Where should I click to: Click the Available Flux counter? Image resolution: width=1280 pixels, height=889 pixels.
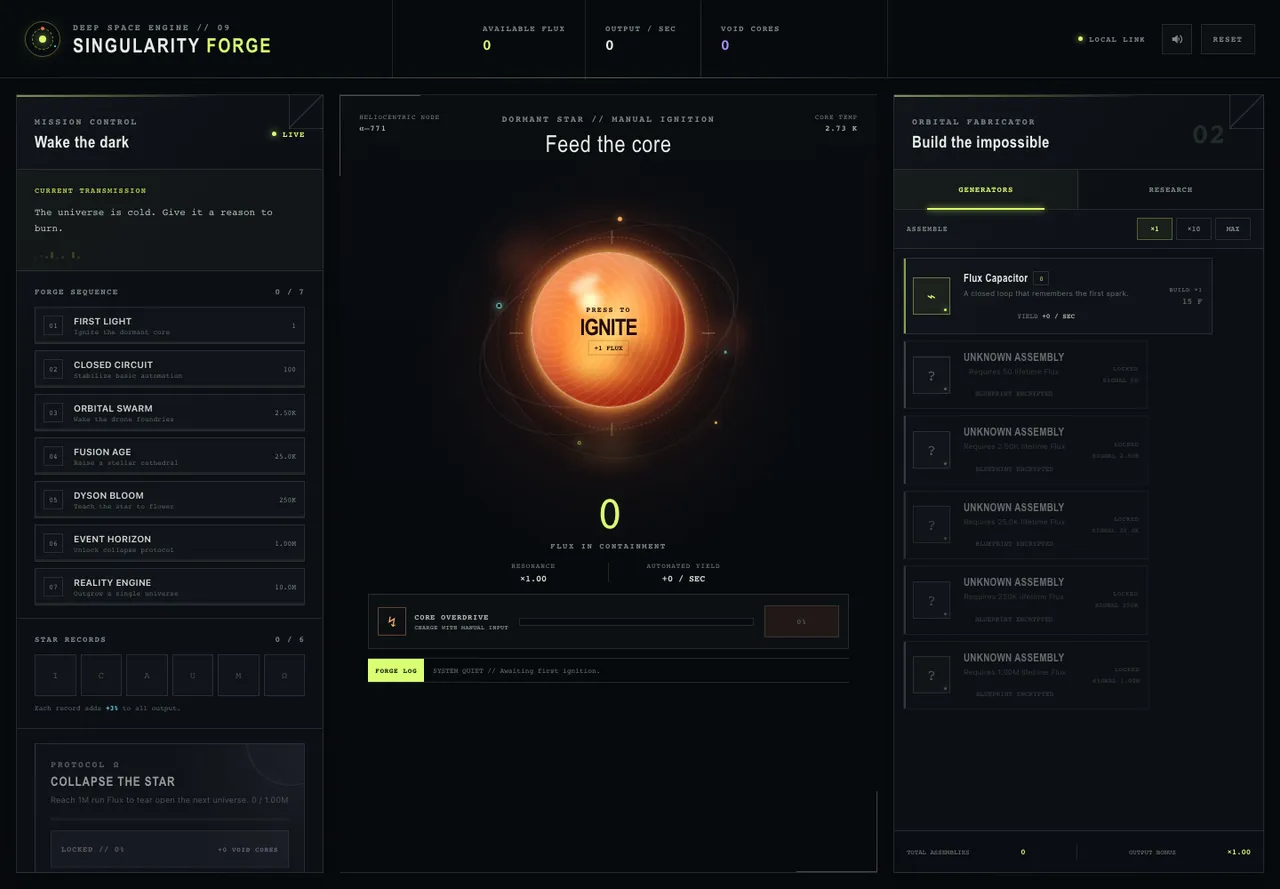(523, 38)
